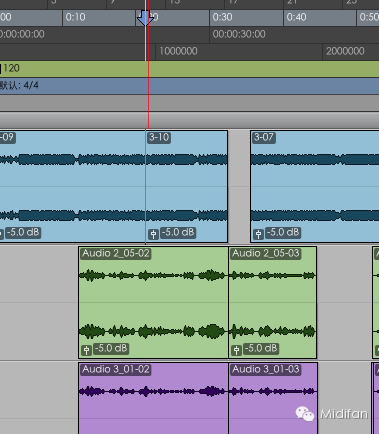Click the 00:00:30:00 timecode ruler value
Screen dimensions: 379x434
click(239, 34)
